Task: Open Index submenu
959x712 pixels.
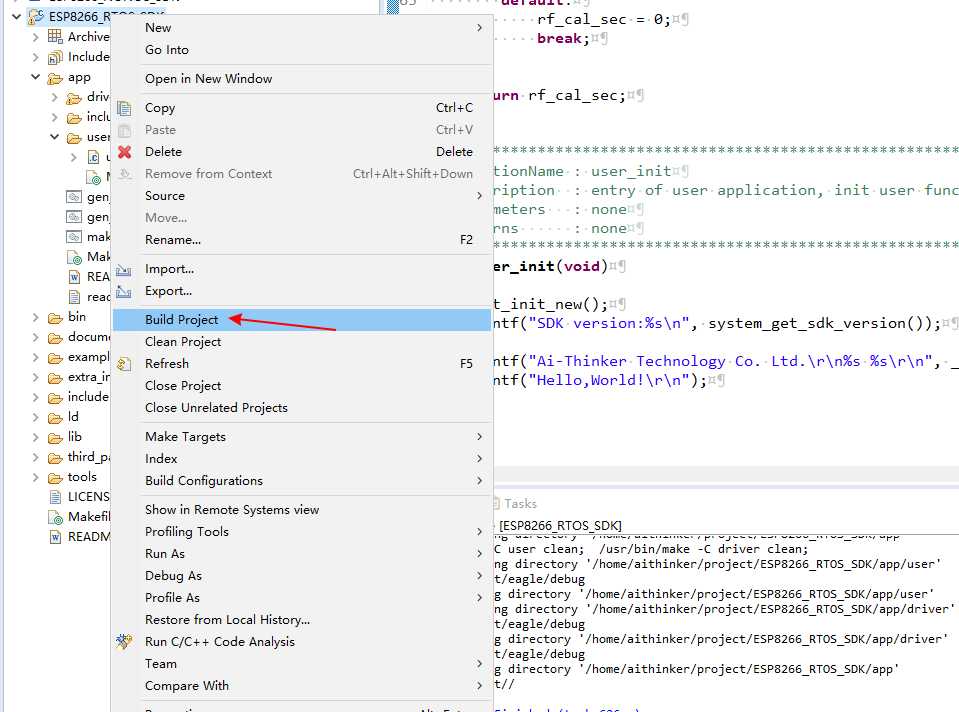Action: tap(302, 459)
